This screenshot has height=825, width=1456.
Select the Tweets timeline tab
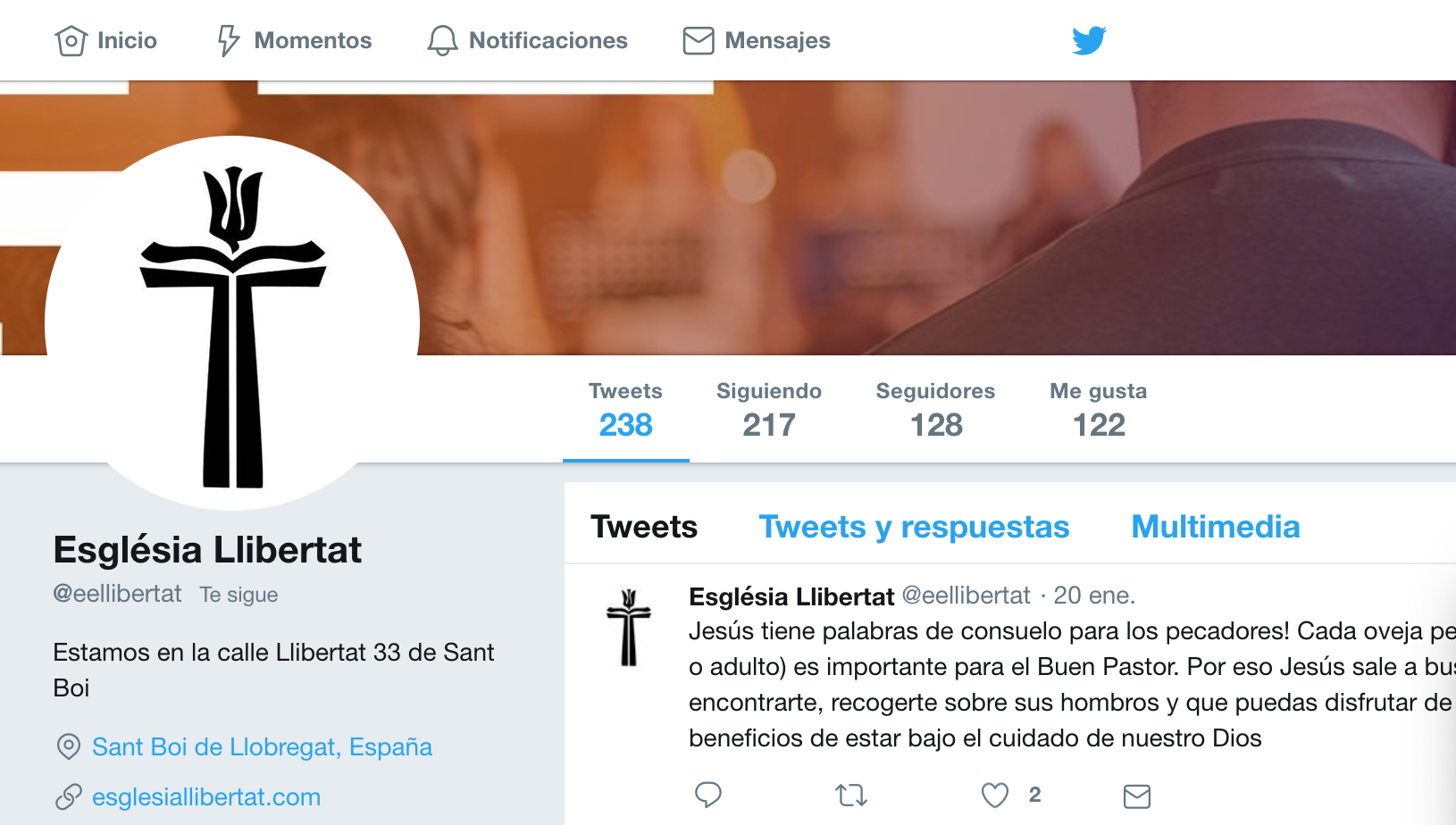pos(644,527)
